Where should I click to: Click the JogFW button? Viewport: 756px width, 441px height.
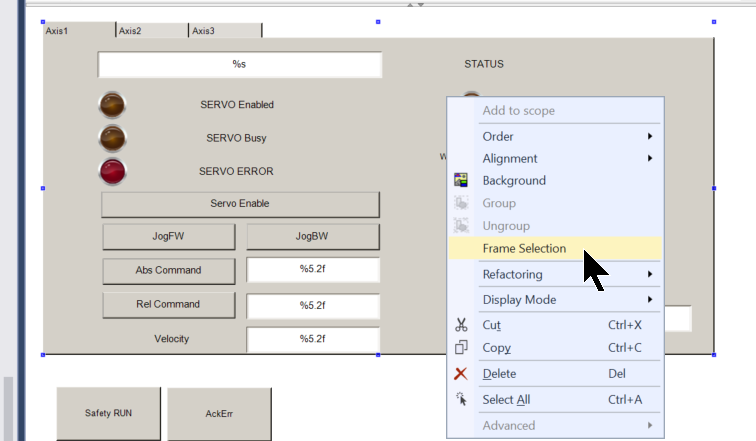tap(169, 237)
